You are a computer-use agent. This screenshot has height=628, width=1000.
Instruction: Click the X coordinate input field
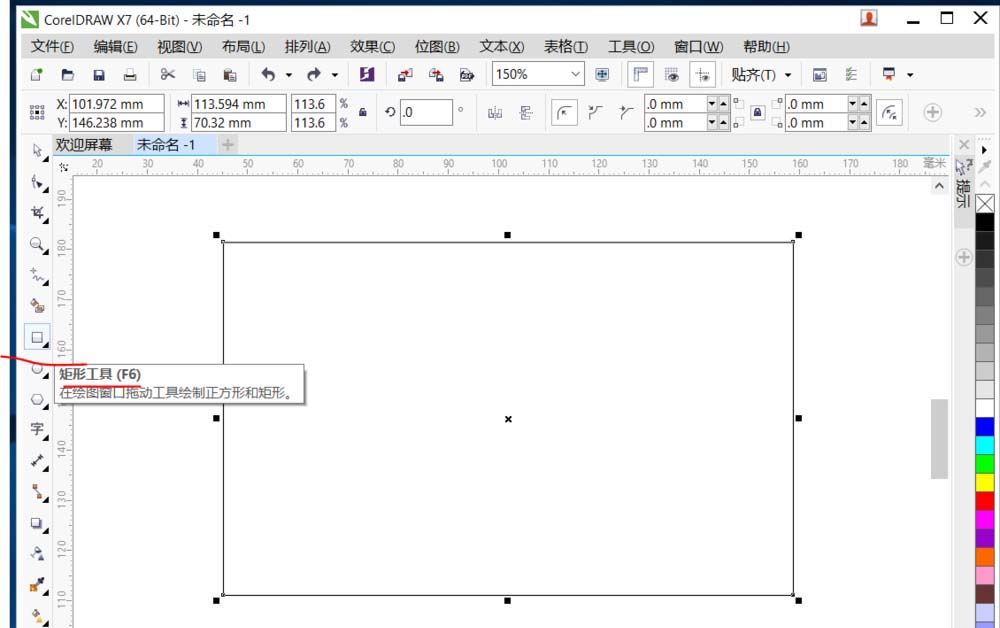pos(115,104)
